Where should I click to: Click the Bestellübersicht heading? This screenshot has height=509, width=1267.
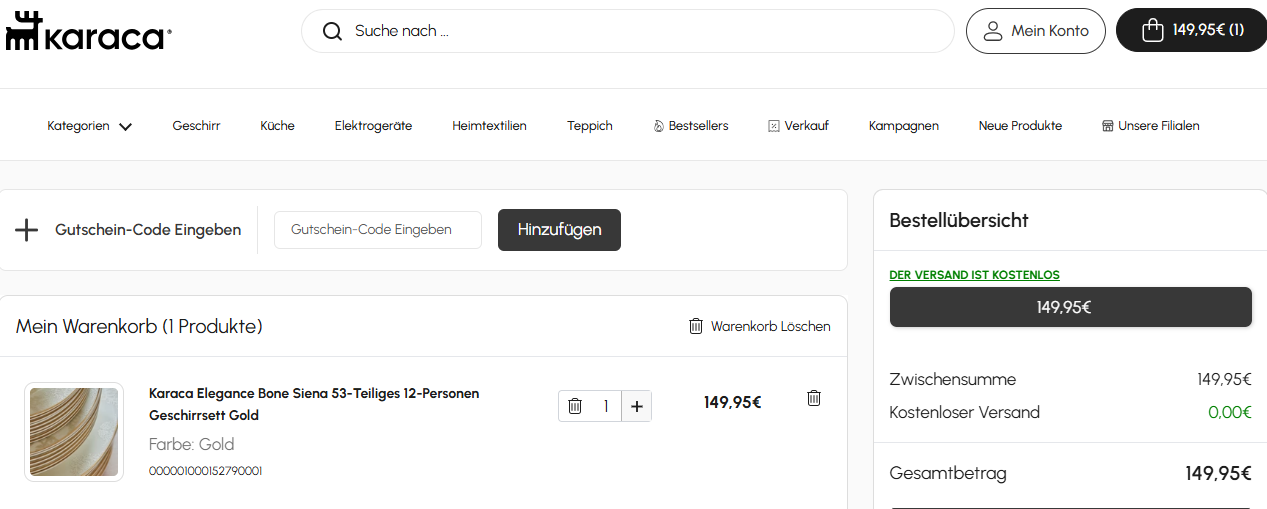959,221
